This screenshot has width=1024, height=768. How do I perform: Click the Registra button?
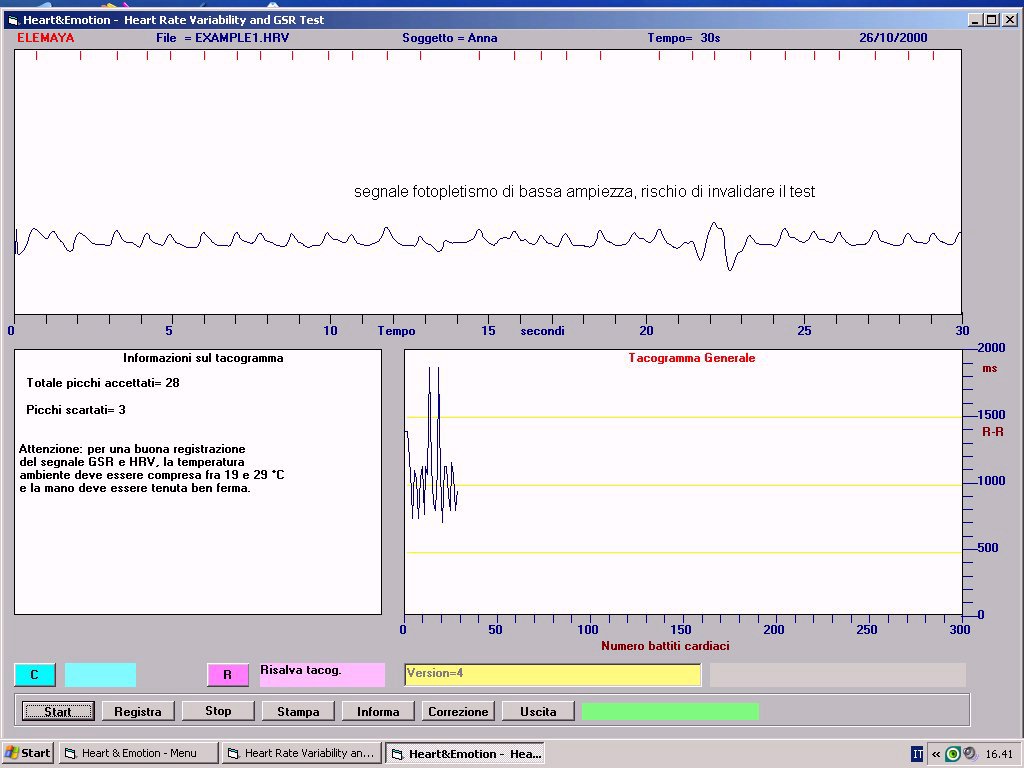(138, 711)
